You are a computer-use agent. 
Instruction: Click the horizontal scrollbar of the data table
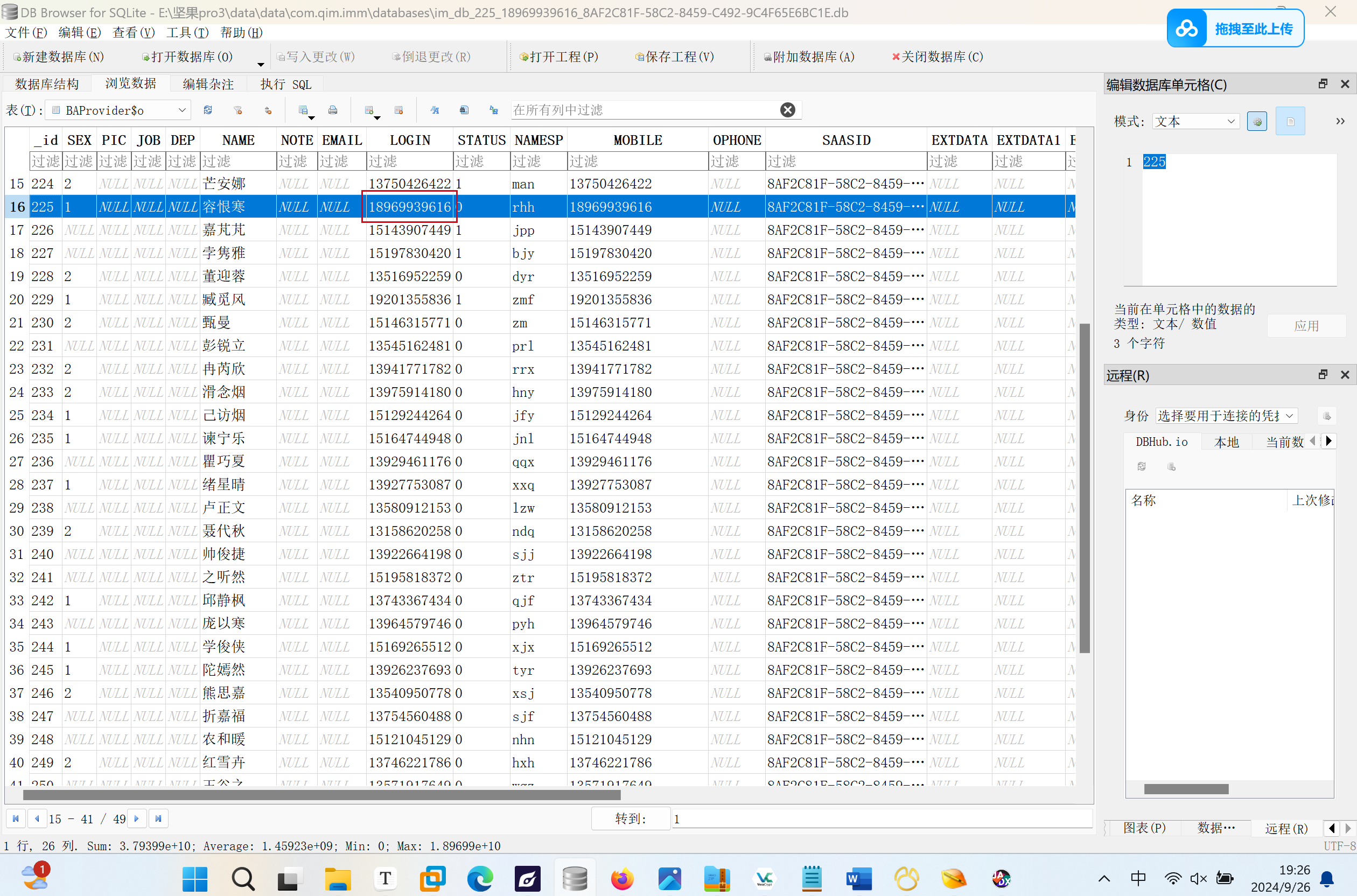321,794
